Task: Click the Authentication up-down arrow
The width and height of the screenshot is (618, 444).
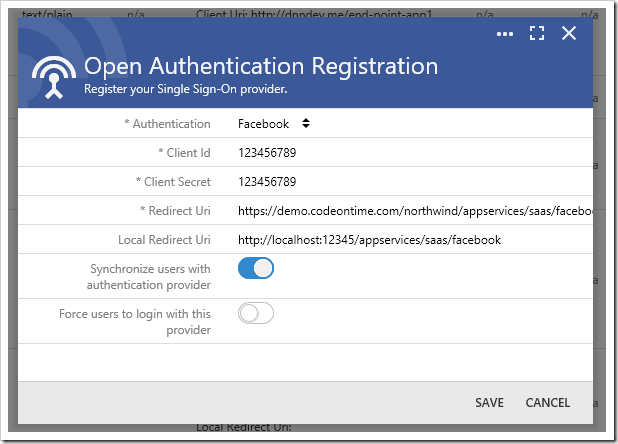Action: click(x=306, y=123)
